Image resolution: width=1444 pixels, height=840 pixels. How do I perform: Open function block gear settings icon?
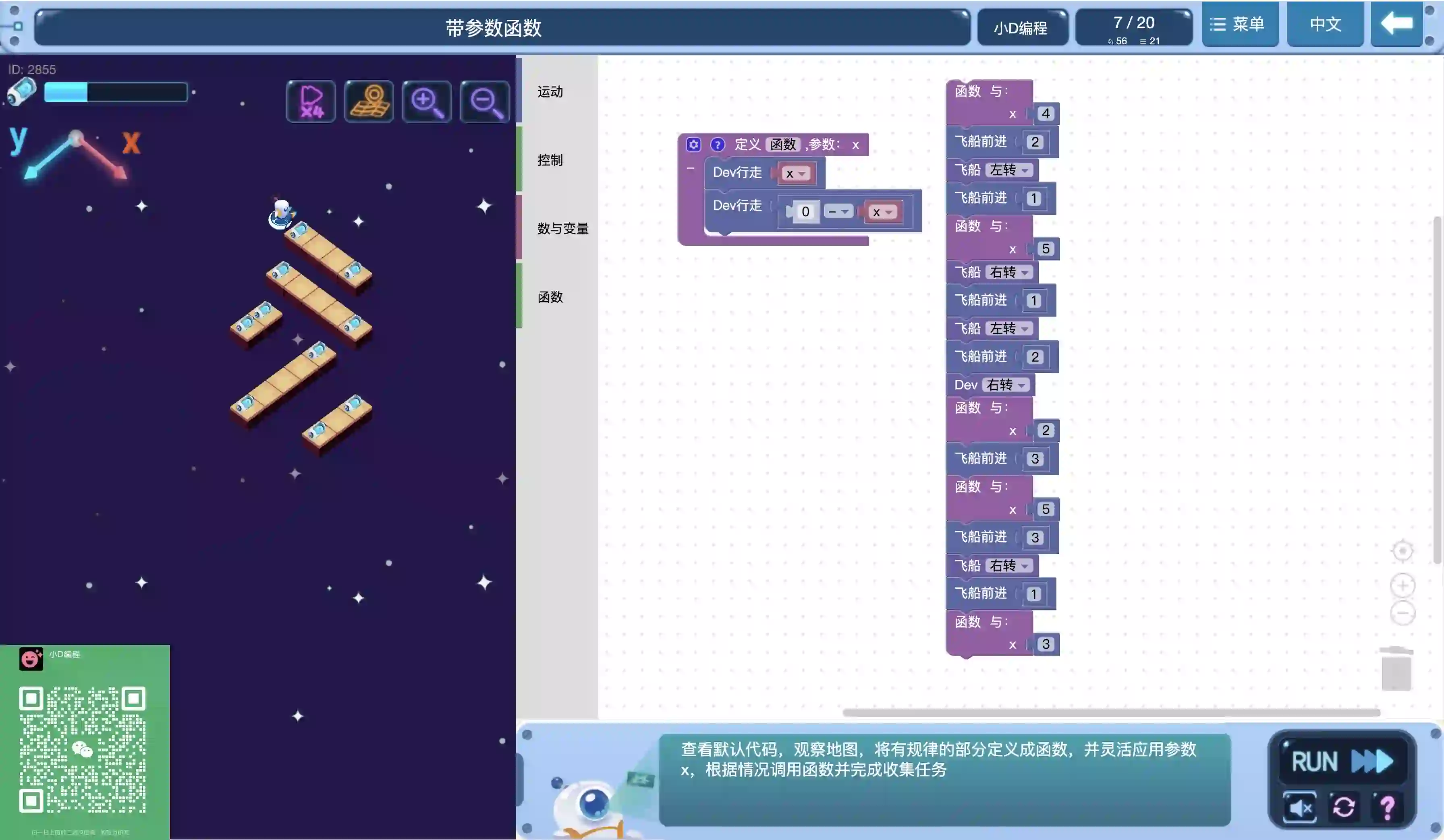click(x=693, y=144)
